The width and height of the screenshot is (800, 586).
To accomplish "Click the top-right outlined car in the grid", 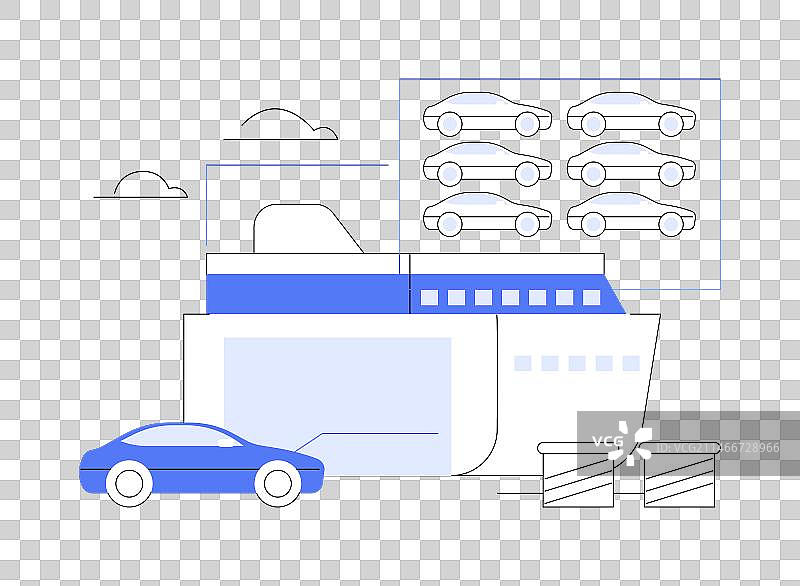I will click(x=631, y=115).
